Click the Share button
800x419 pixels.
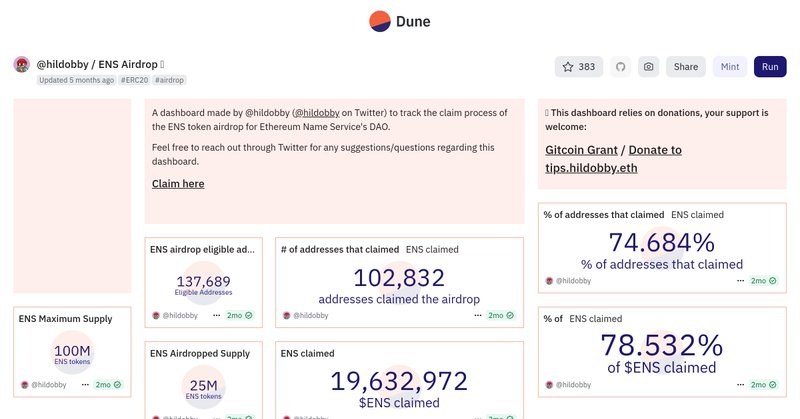(686, 67)
